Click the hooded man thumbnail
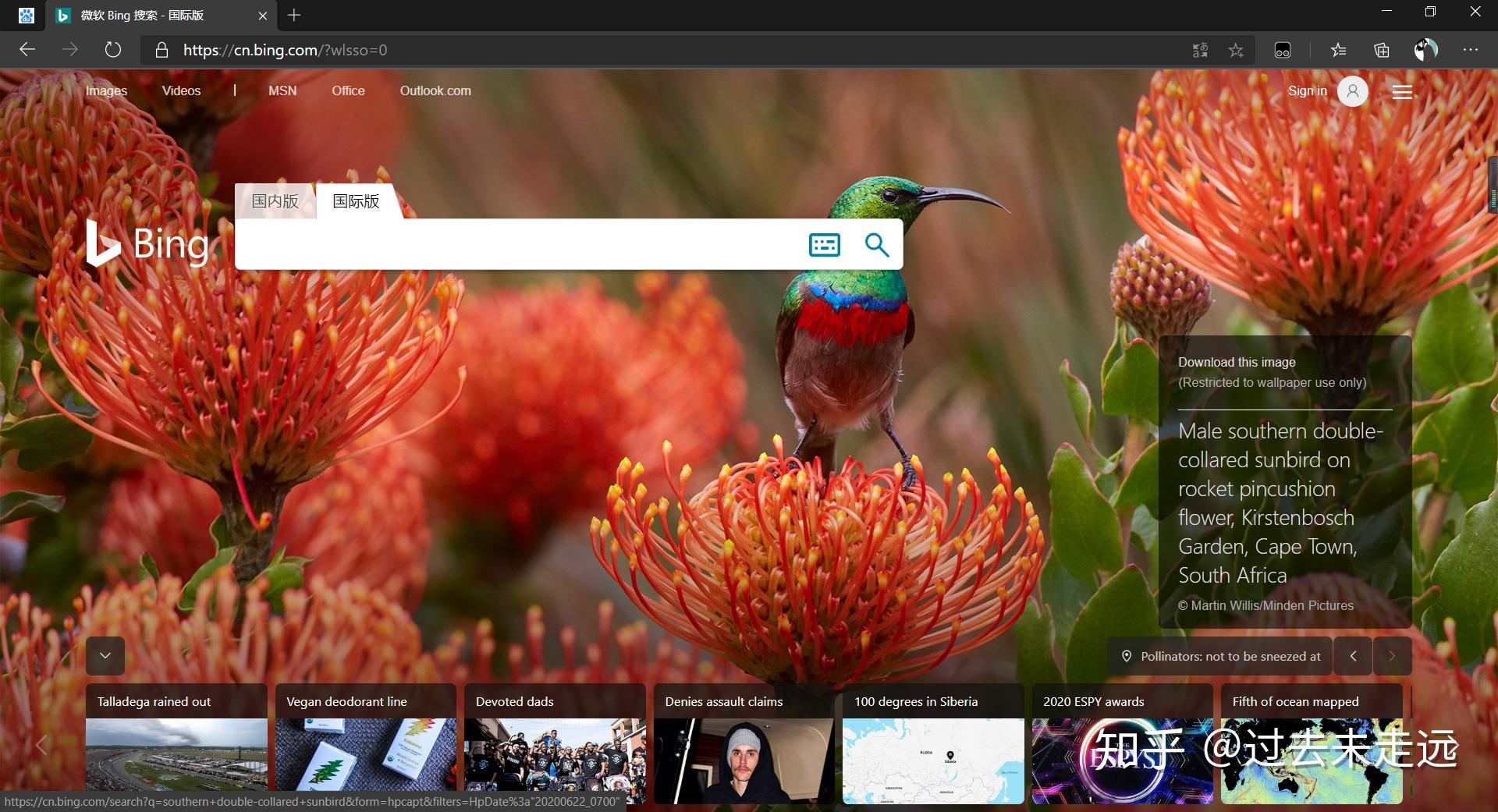The image size is (1498, 812). tap(744, 761)
